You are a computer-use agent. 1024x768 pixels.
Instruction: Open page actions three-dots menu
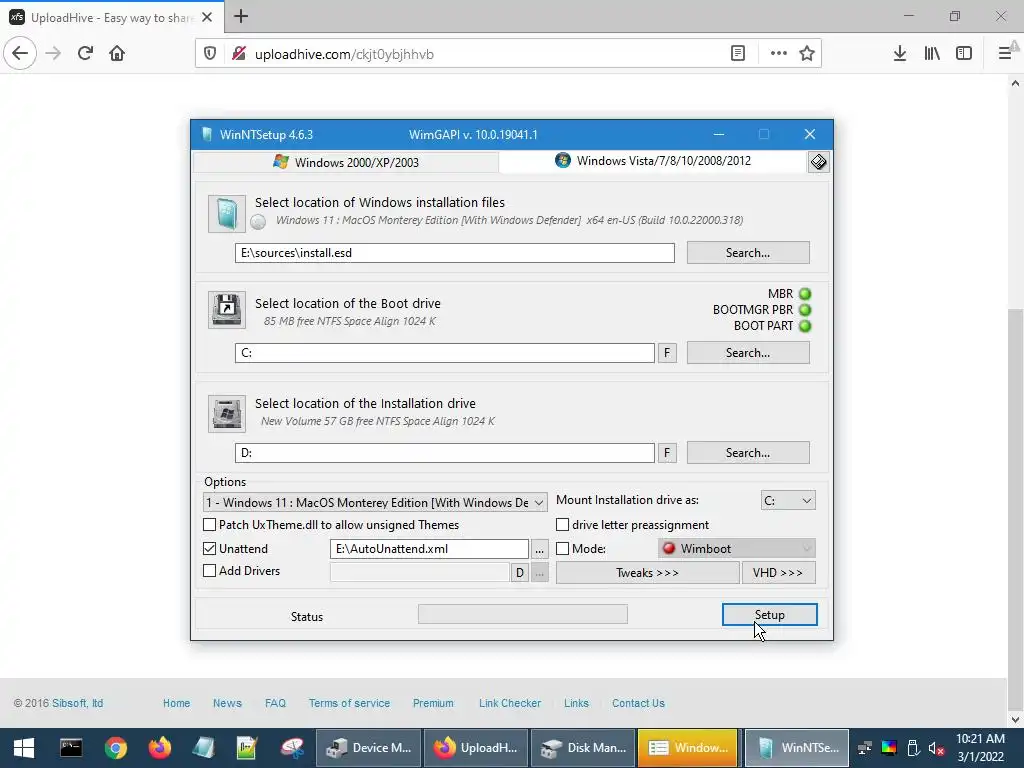pos(778,54)
